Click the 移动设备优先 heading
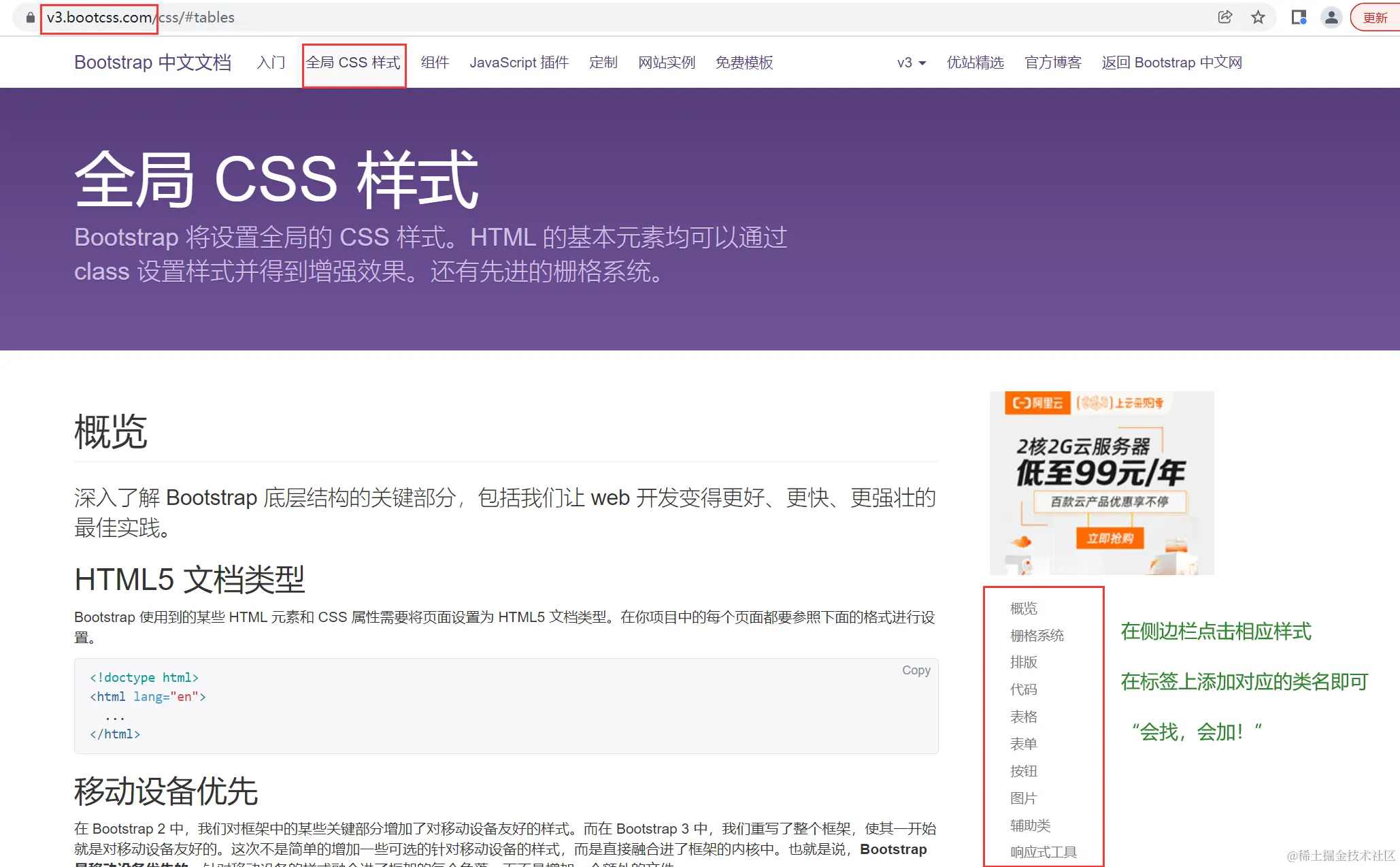 tap(166, 791)
